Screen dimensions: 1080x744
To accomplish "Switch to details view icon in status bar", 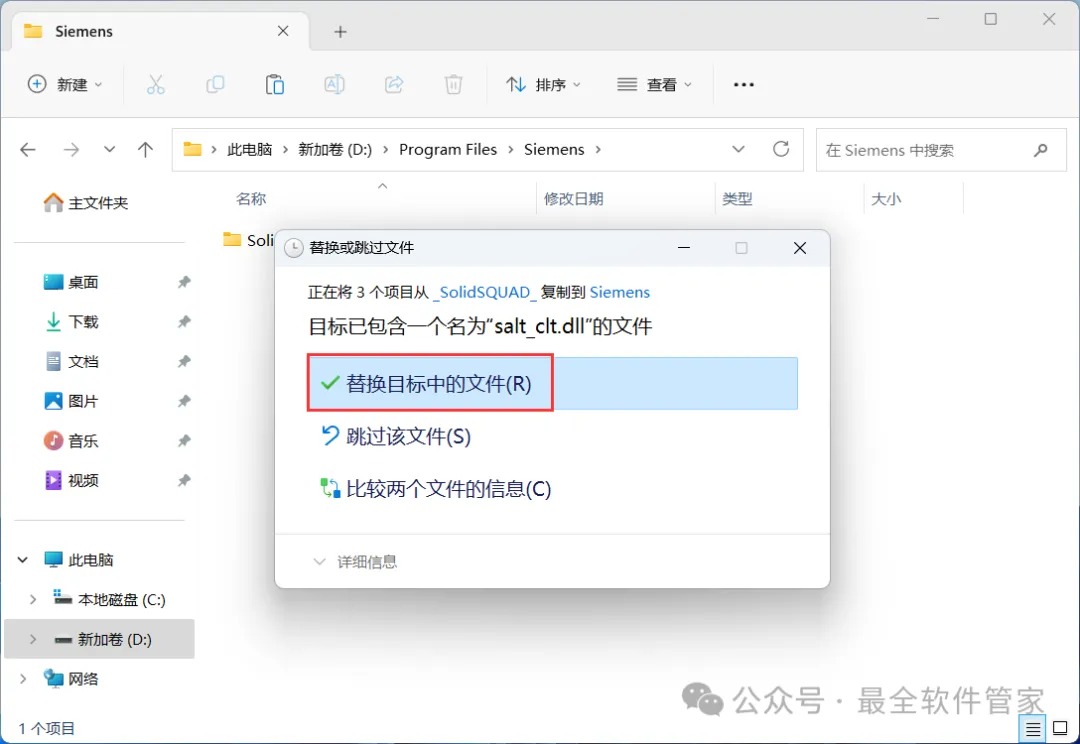I will (x=1032, y=729).
